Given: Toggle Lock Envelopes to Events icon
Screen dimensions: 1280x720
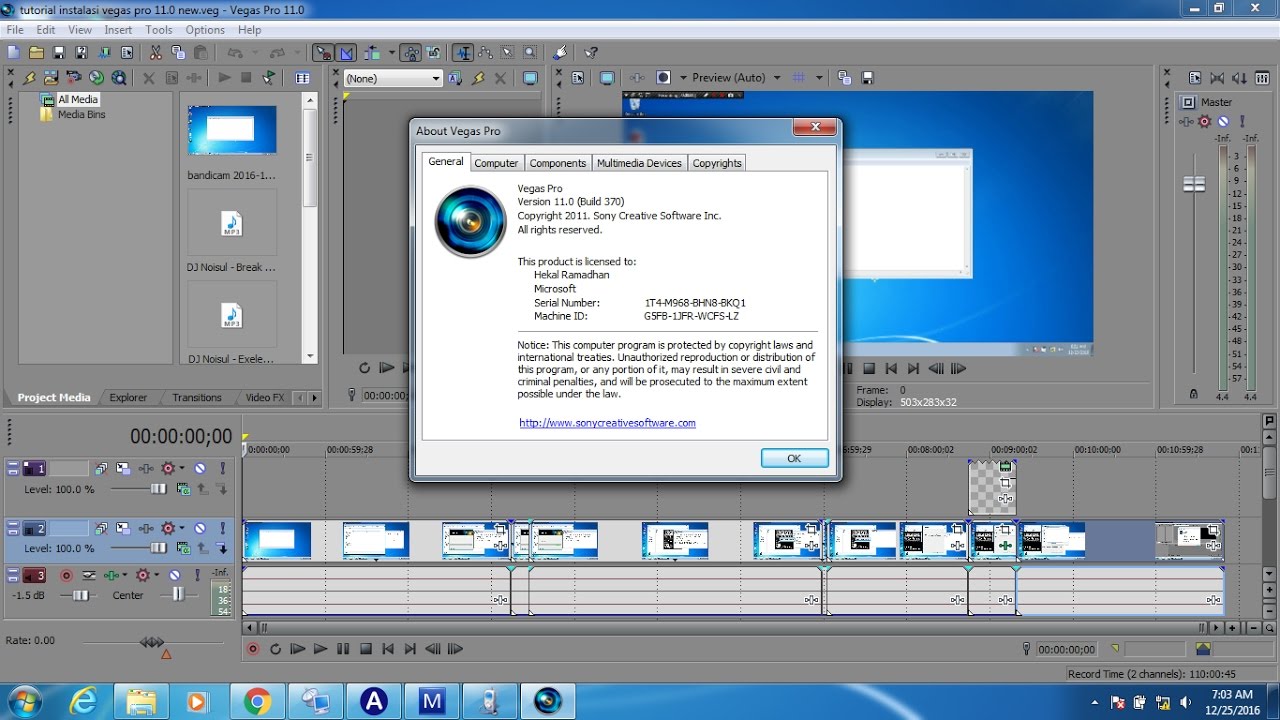Looking at the screenshot, I should (x=411, y=52).
